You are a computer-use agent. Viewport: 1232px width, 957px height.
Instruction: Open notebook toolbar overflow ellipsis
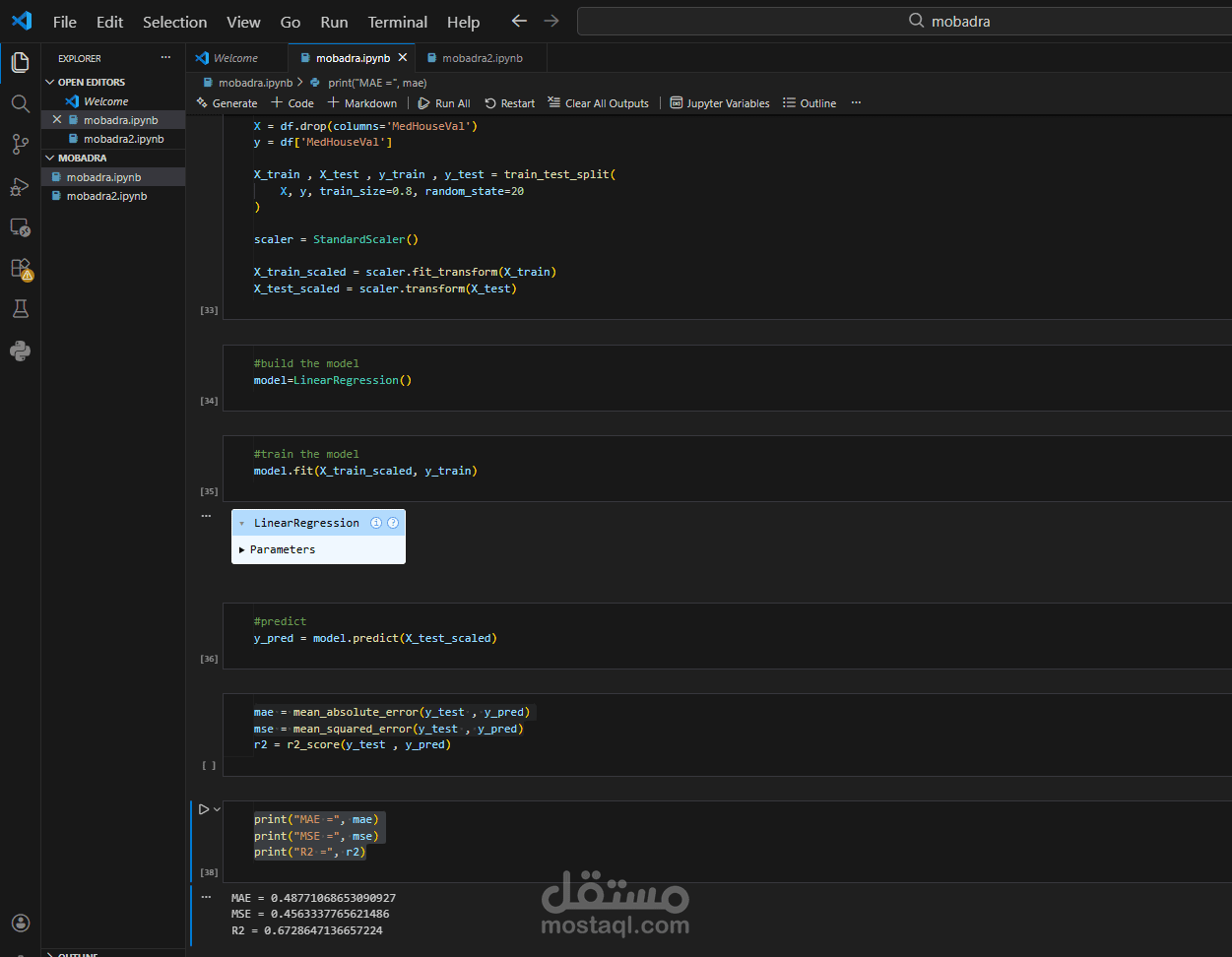856,102
